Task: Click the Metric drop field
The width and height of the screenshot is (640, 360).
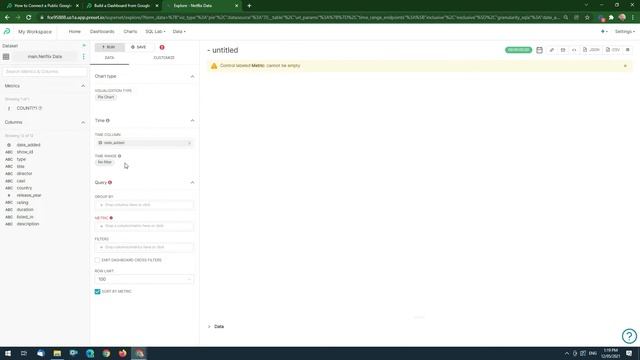Action: [144, 226]
